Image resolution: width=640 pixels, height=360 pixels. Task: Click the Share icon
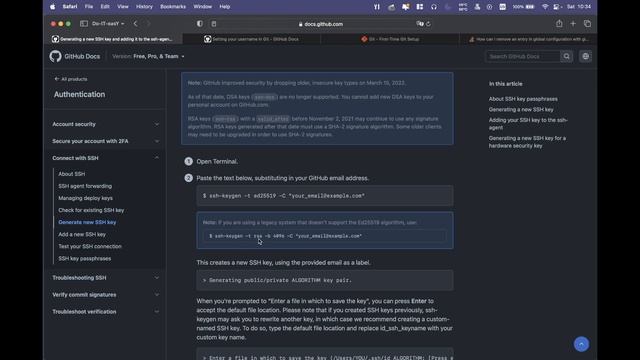click(559, 24)
